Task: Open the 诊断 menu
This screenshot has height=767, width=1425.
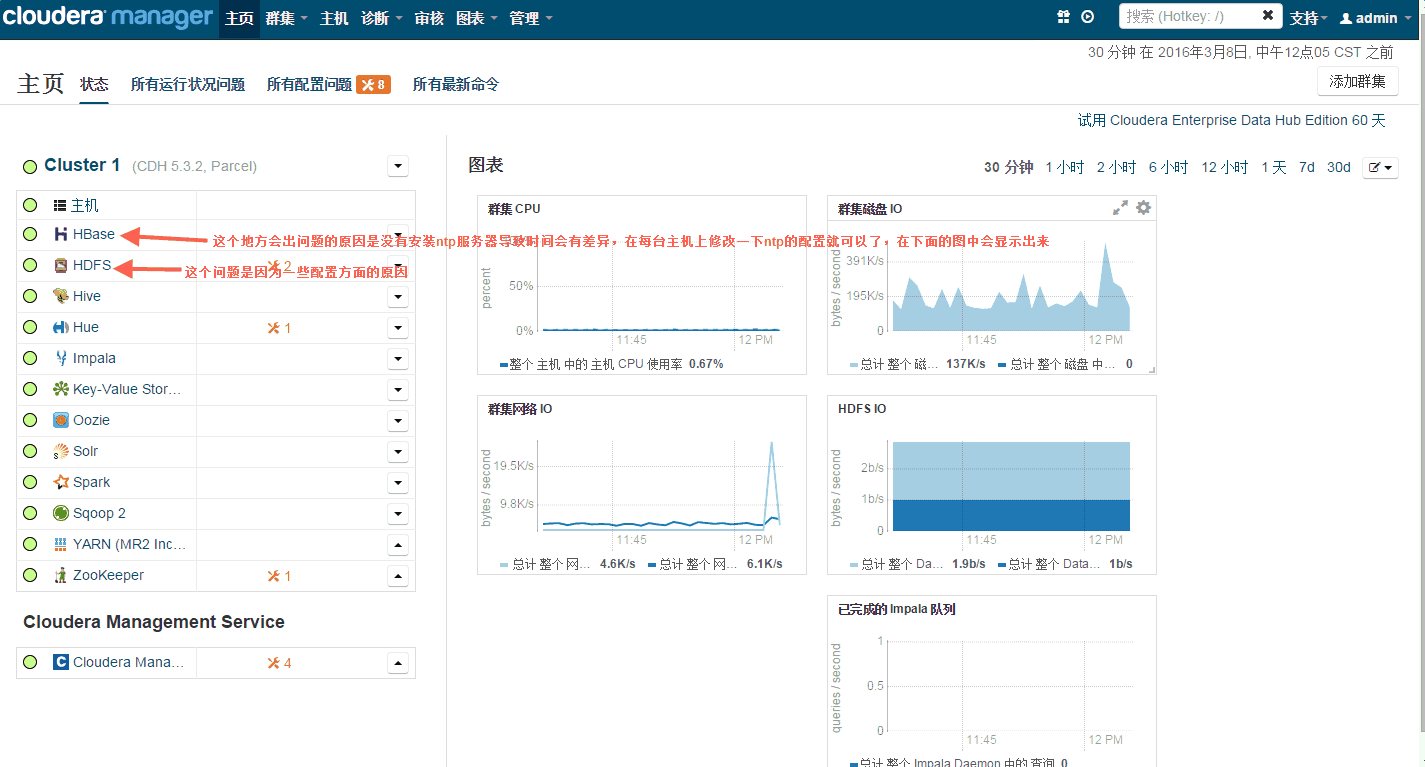Action: click(x=382, y=19)
